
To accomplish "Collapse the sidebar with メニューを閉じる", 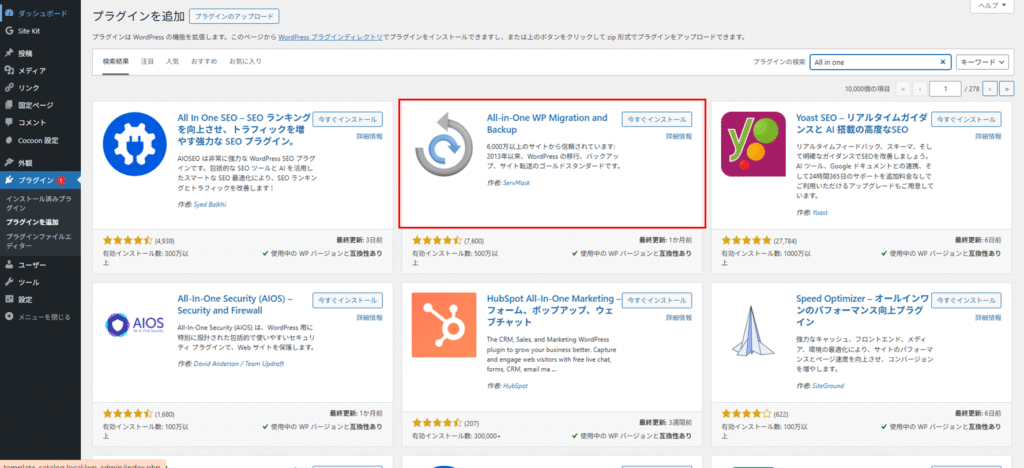I will (44, 317).
